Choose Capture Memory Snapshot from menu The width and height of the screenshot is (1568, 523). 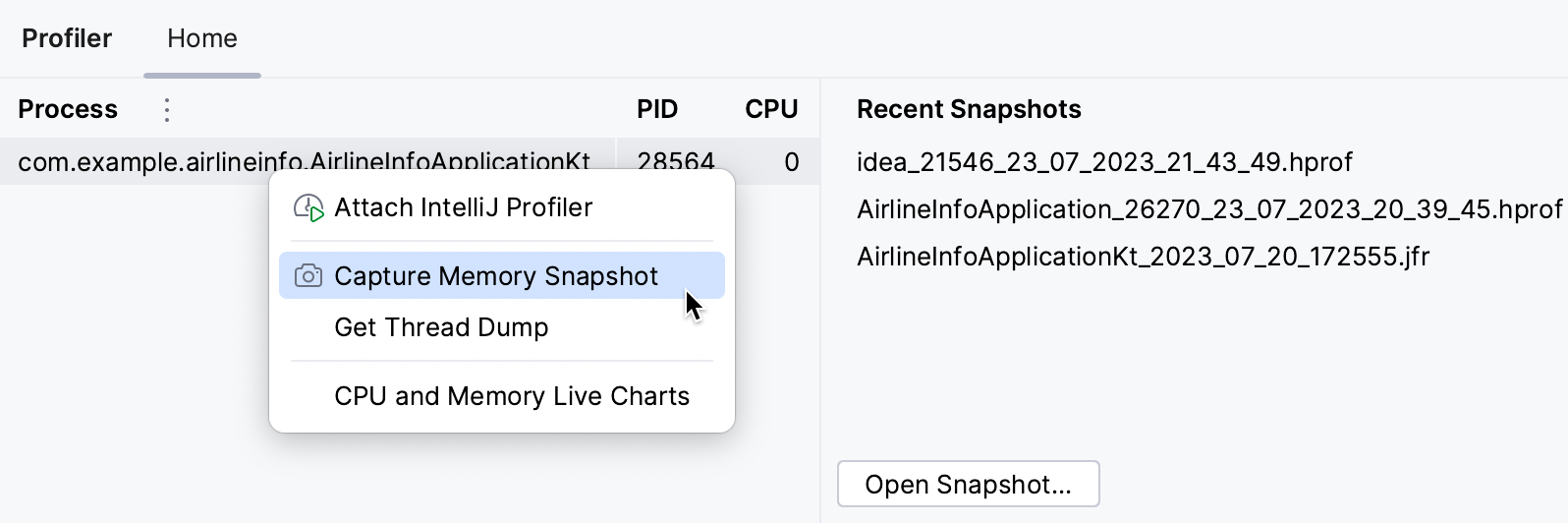tap(496, 276)
